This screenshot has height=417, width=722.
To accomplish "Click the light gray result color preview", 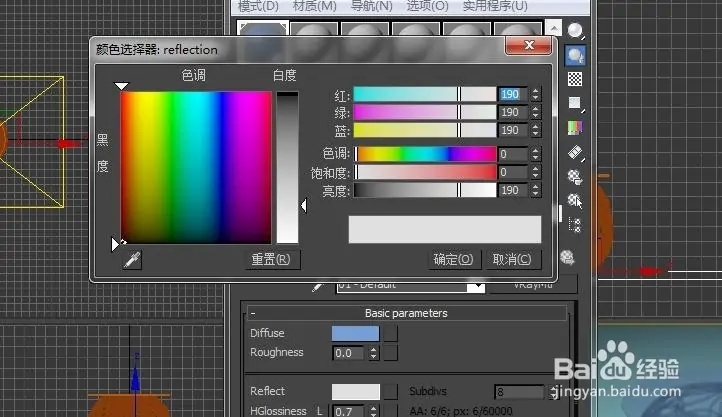I will click(x=445, y=229).
